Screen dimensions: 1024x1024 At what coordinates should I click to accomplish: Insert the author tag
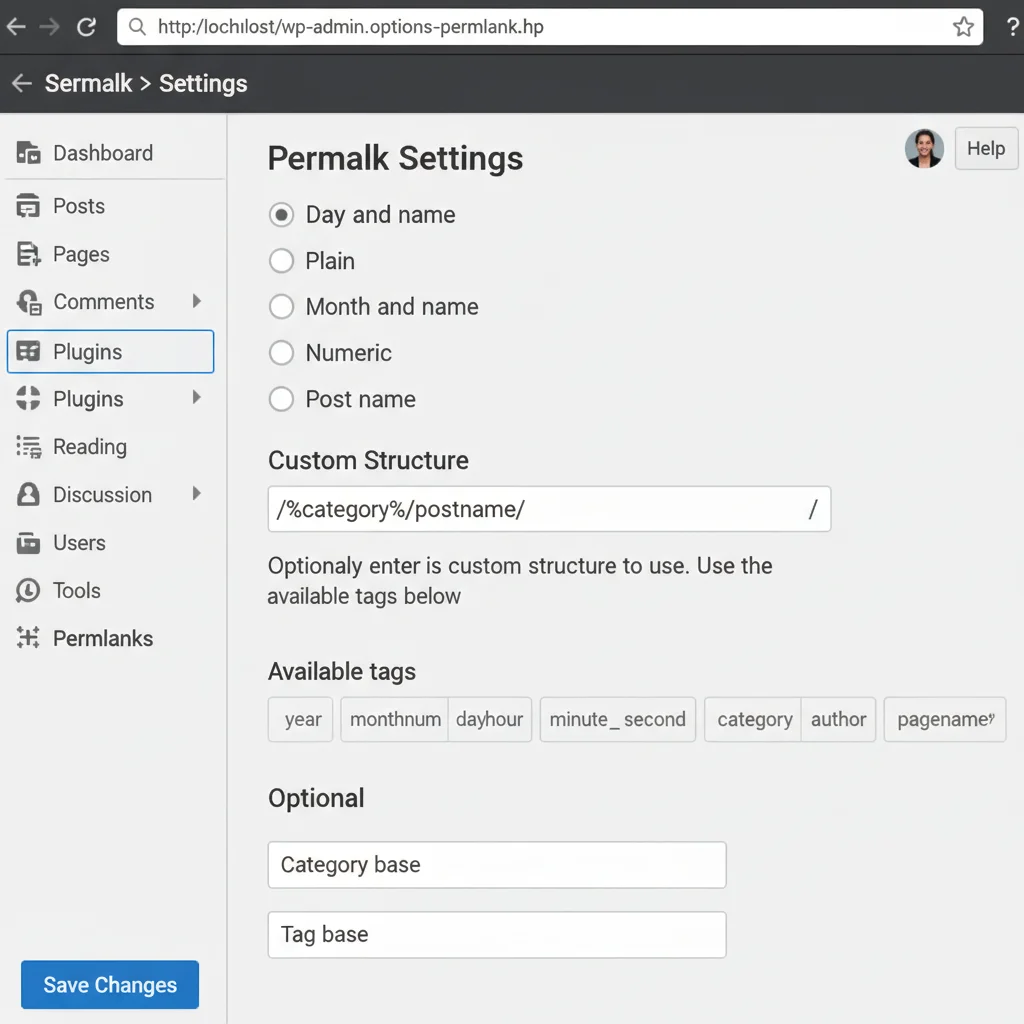pyautogui.click(x=839, y=719)
